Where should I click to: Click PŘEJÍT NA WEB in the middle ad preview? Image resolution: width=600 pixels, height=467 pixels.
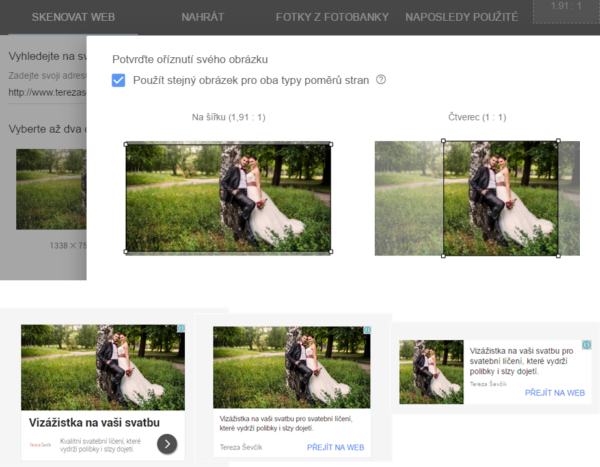tap(336, 447)
